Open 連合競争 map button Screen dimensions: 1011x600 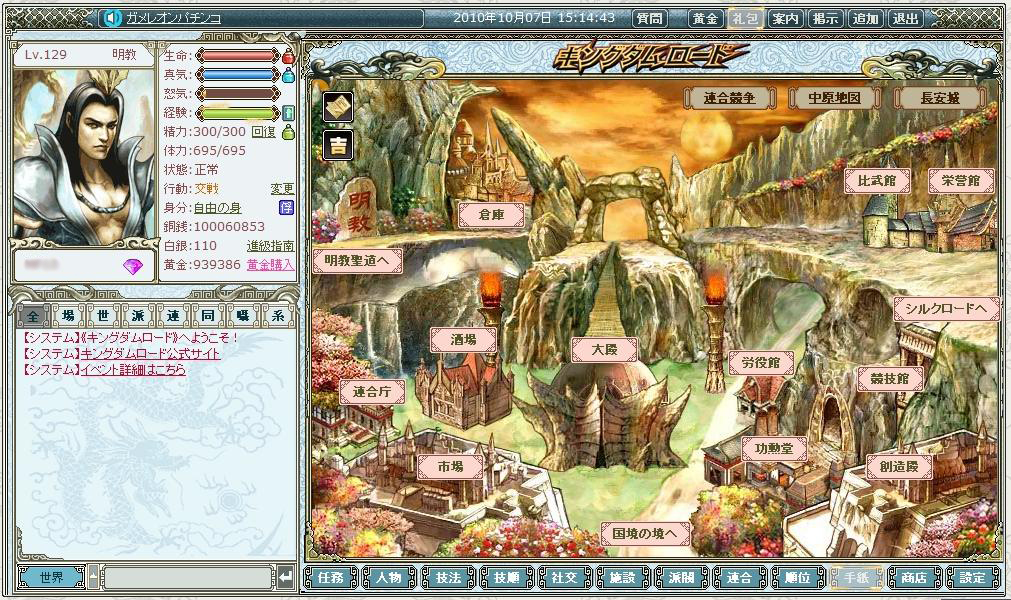click(729, 98)
